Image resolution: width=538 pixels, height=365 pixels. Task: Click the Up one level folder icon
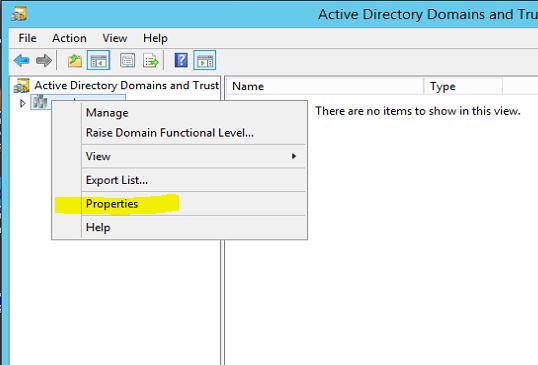[75, 61]
